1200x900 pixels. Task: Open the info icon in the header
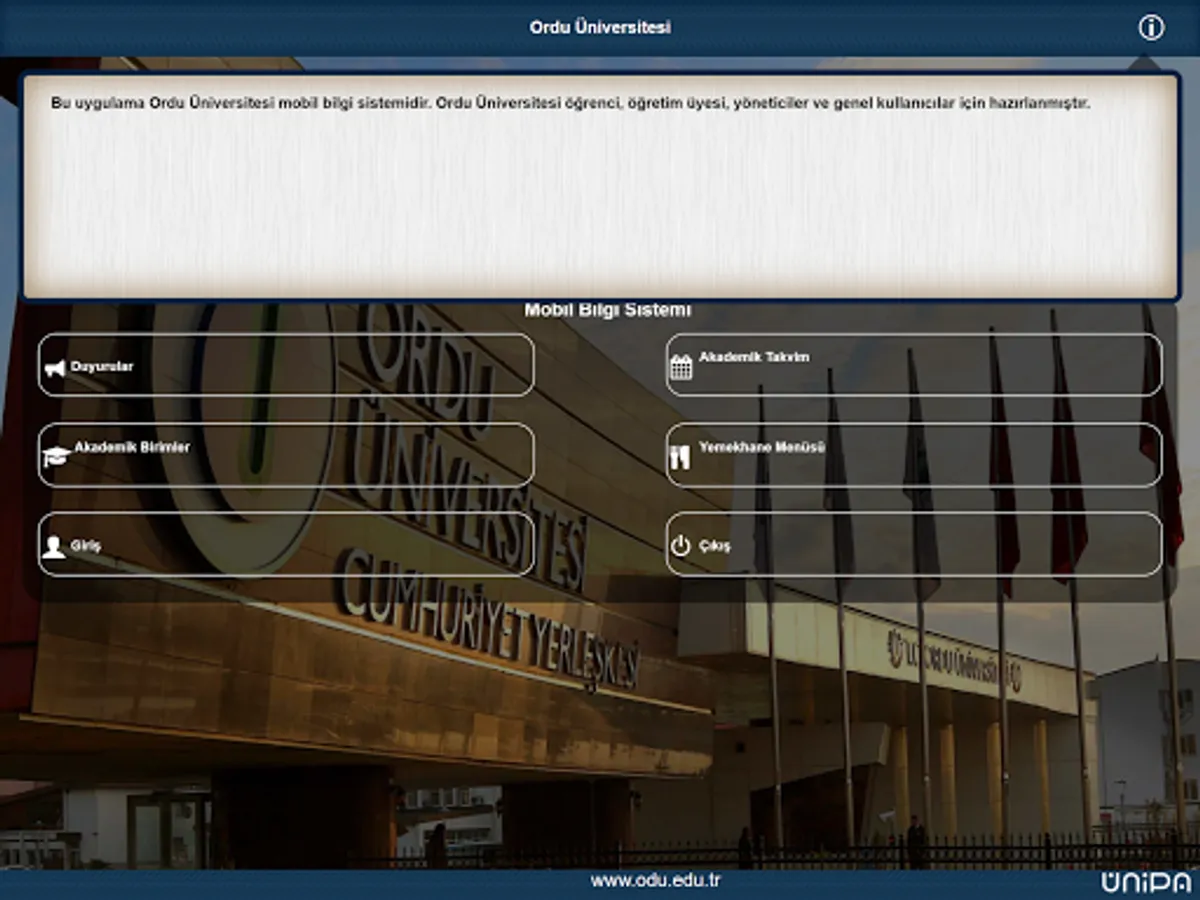coord(1151,28)
